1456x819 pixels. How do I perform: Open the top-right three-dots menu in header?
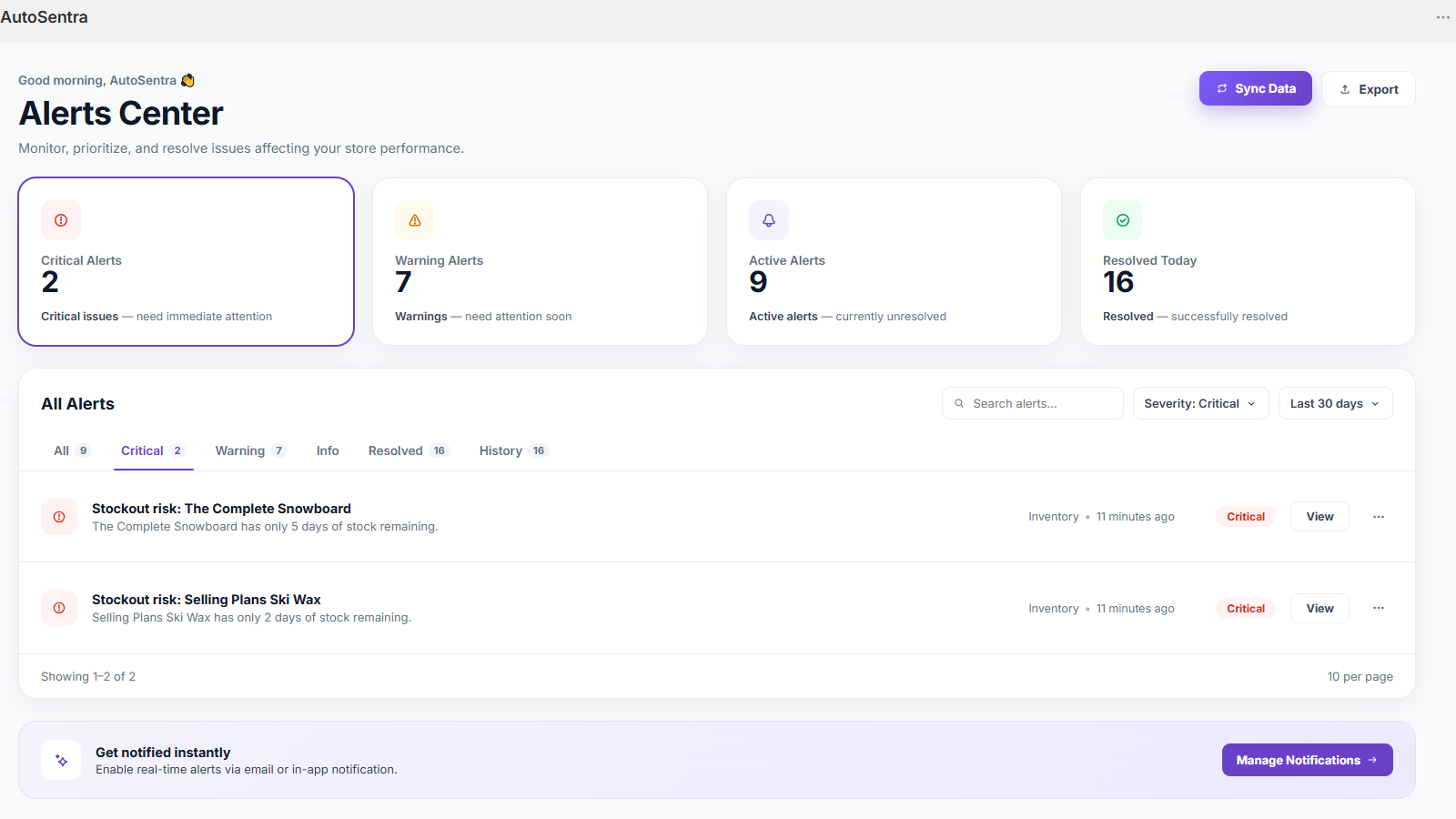1443,17
